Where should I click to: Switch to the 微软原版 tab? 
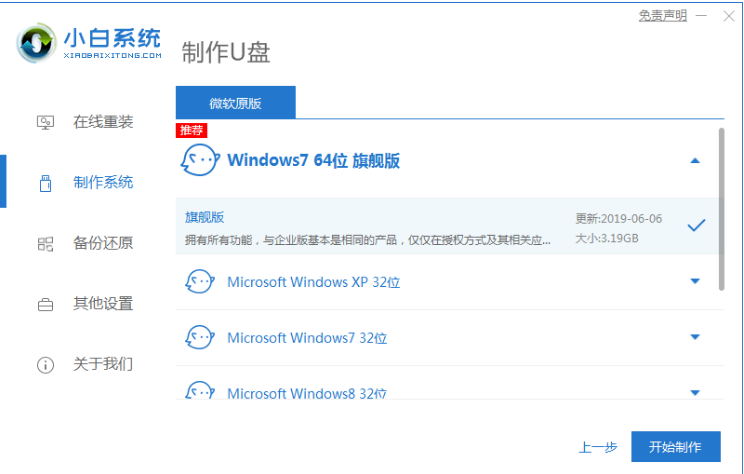pyautogui.click(x=236, y=103)
